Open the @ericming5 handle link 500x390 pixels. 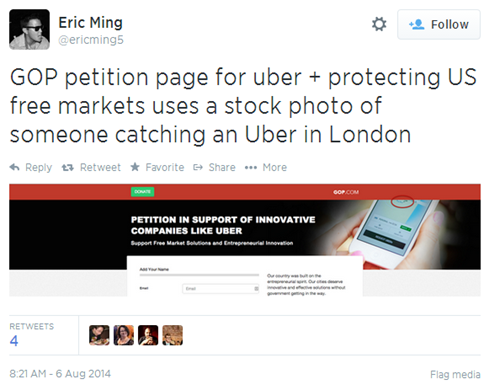tap(91, 40)
